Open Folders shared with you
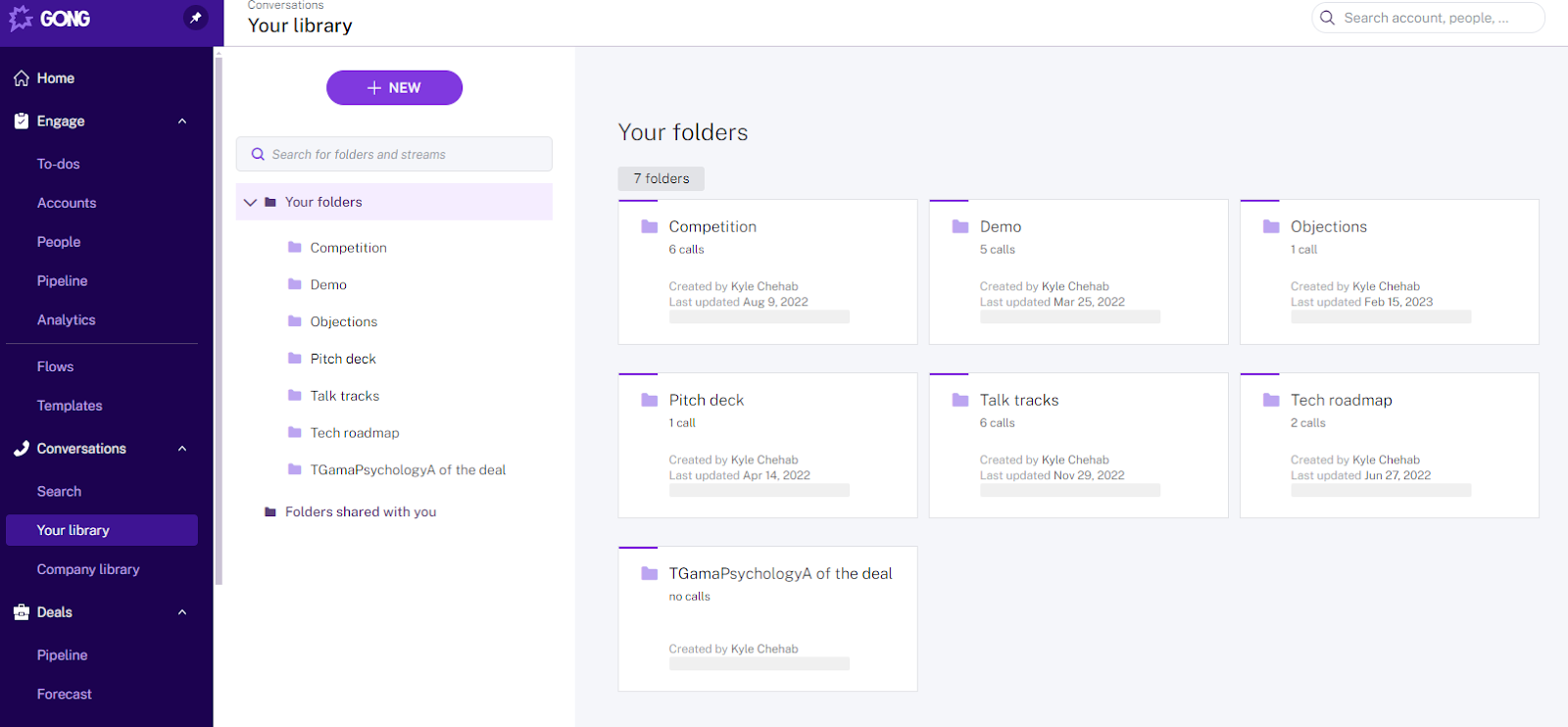Viewport: 1568px width, 727px height. coord(361,512)
